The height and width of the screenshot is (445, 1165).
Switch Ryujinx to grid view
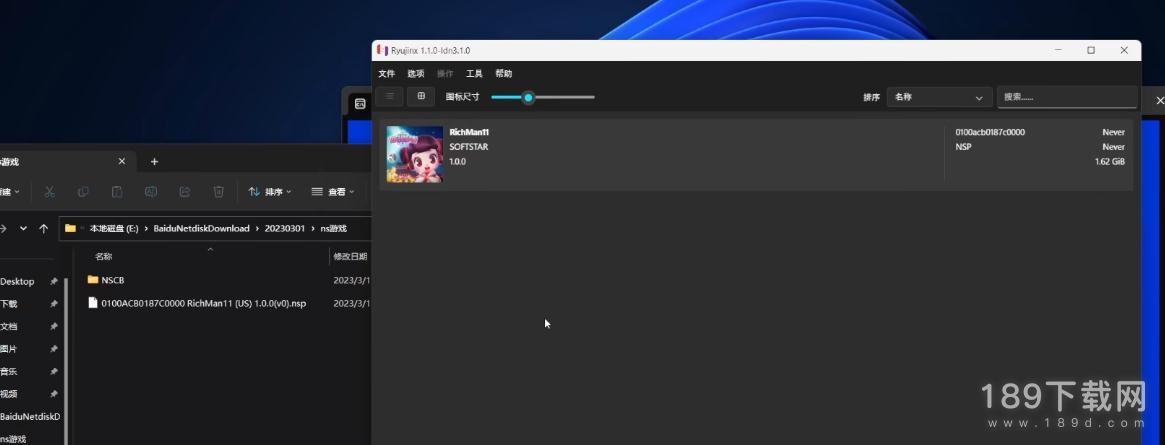421,96
